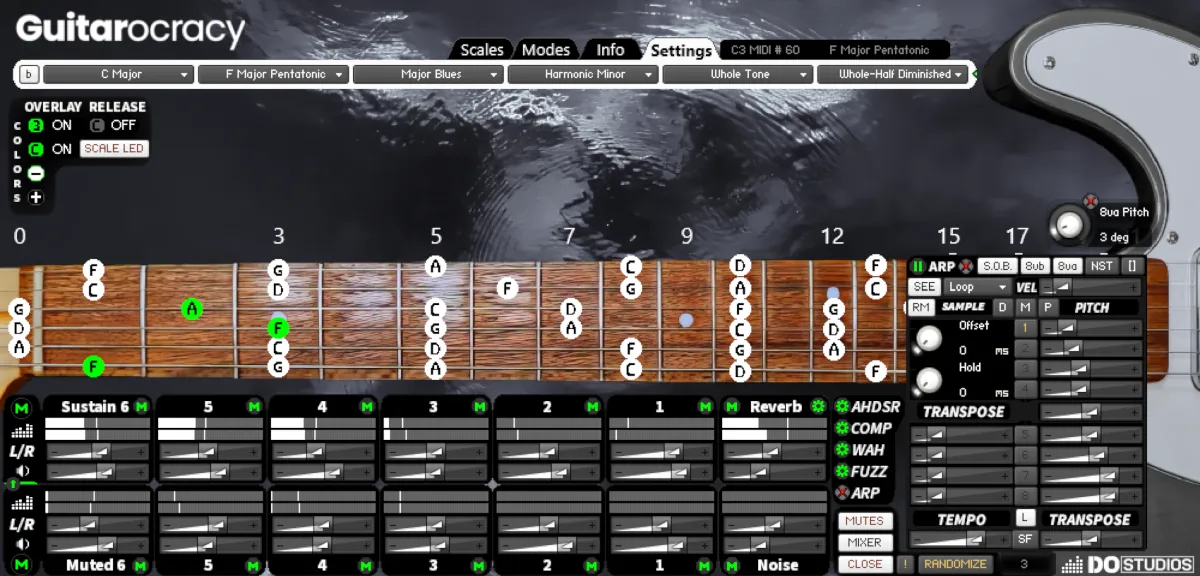Switch to the Info tab

pyautogui.click(x=610, y=50)
